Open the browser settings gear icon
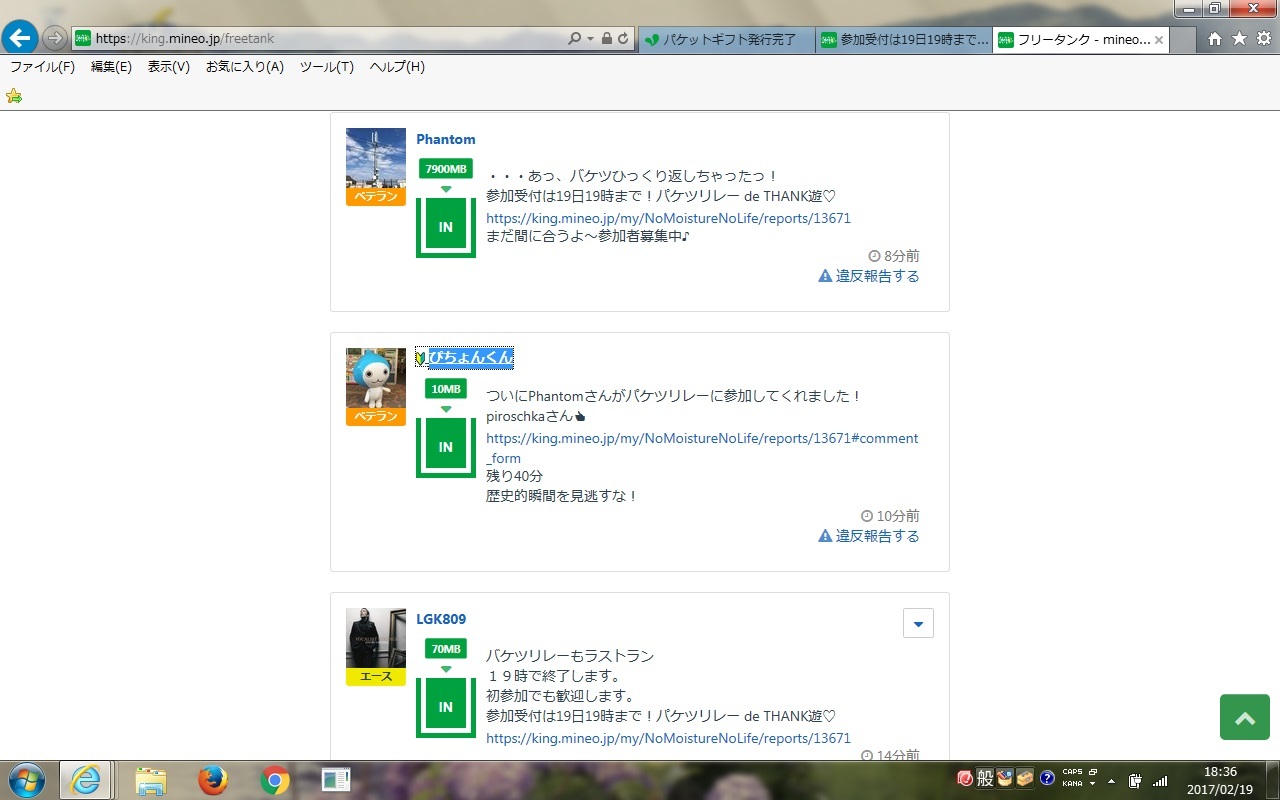The width and height of the screenshot is (1280, 800). pos(1263,39)
